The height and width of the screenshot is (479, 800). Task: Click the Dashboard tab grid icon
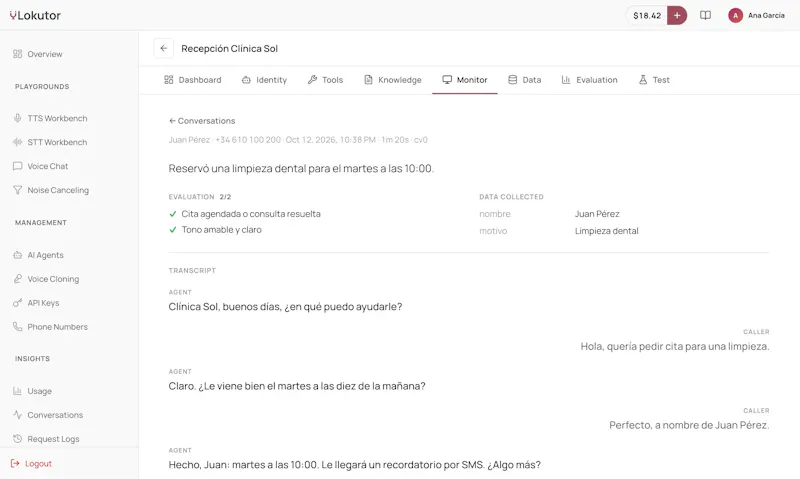click(168, 80)
